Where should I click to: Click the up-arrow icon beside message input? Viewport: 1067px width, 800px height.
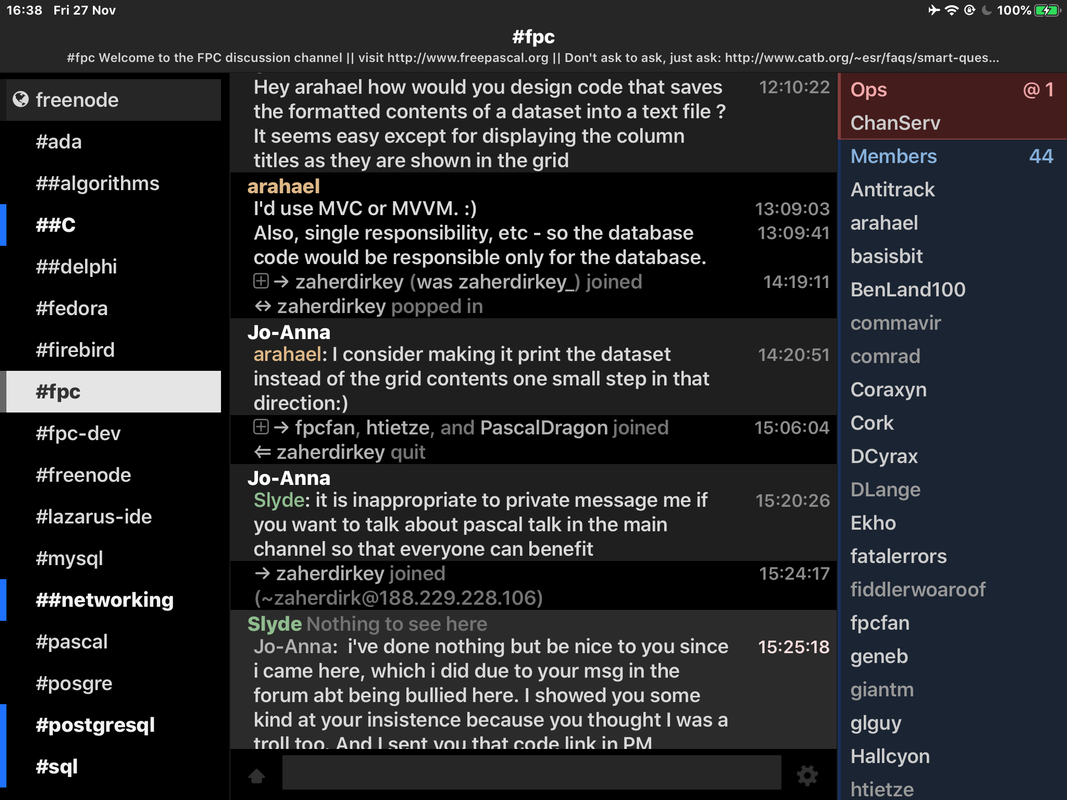pos(257,776)
